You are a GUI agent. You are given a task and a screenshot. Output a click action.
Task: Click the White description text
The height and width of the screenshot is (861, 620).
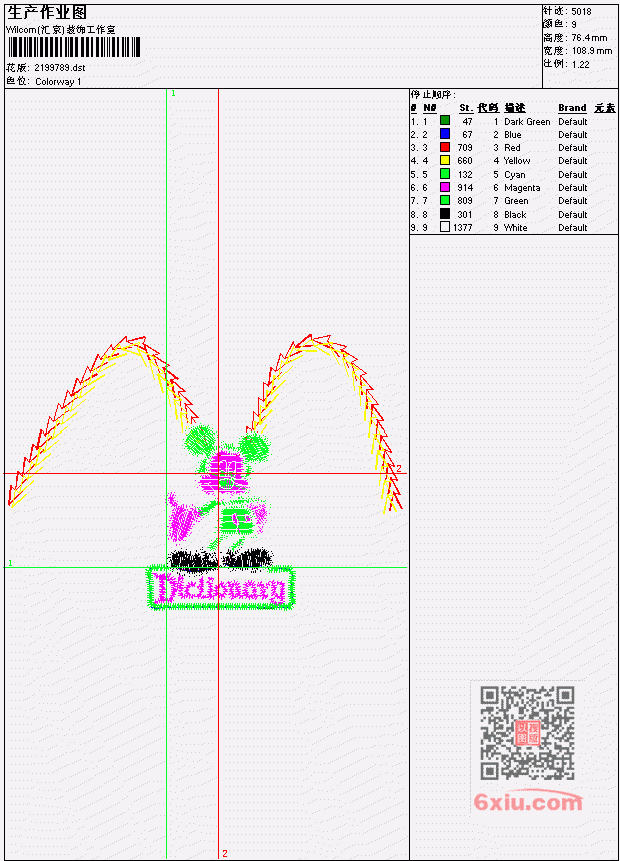516,228
